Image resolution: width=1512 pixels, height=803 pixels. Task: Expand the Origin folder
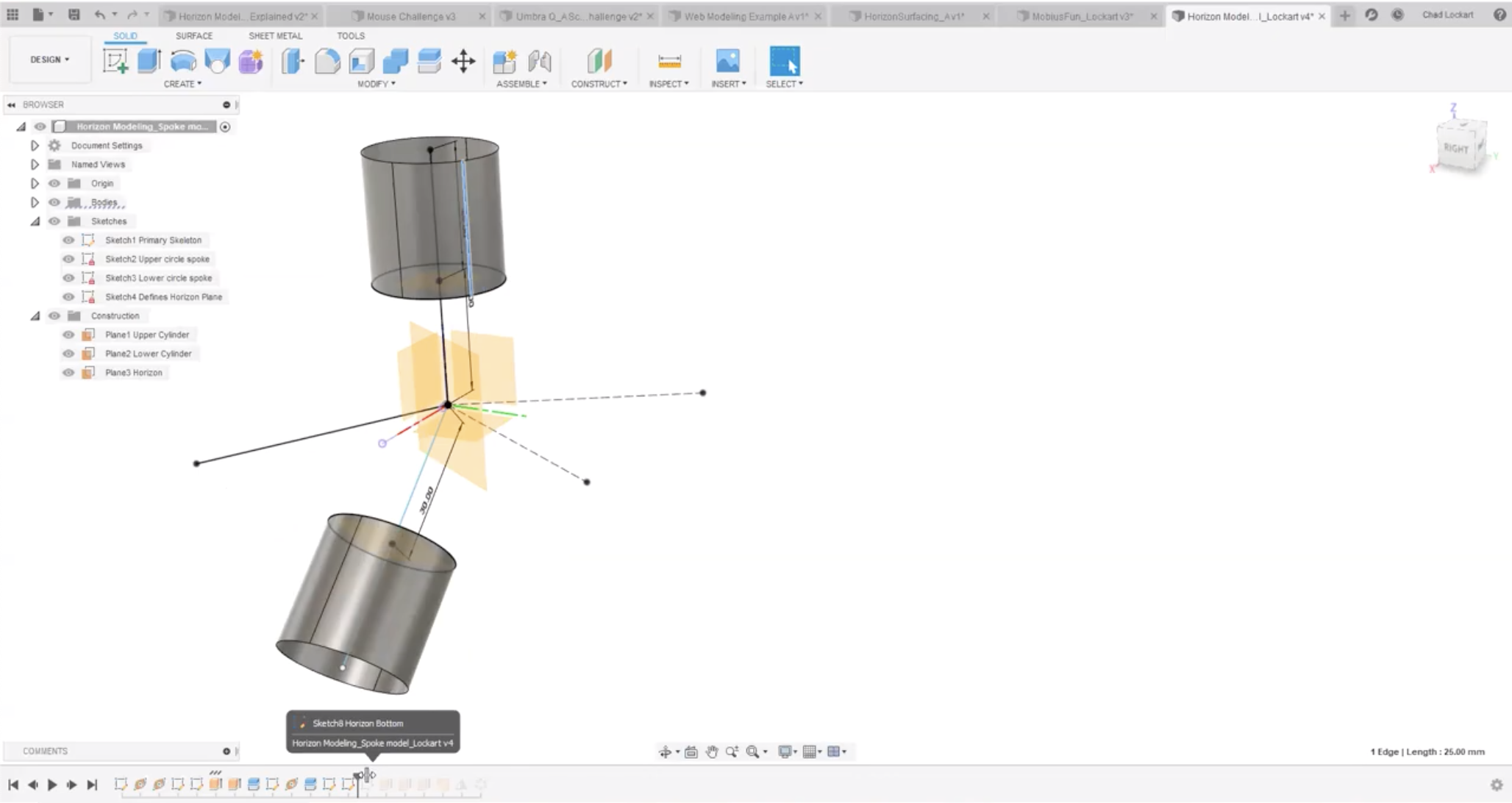click(x=35, y=183)
